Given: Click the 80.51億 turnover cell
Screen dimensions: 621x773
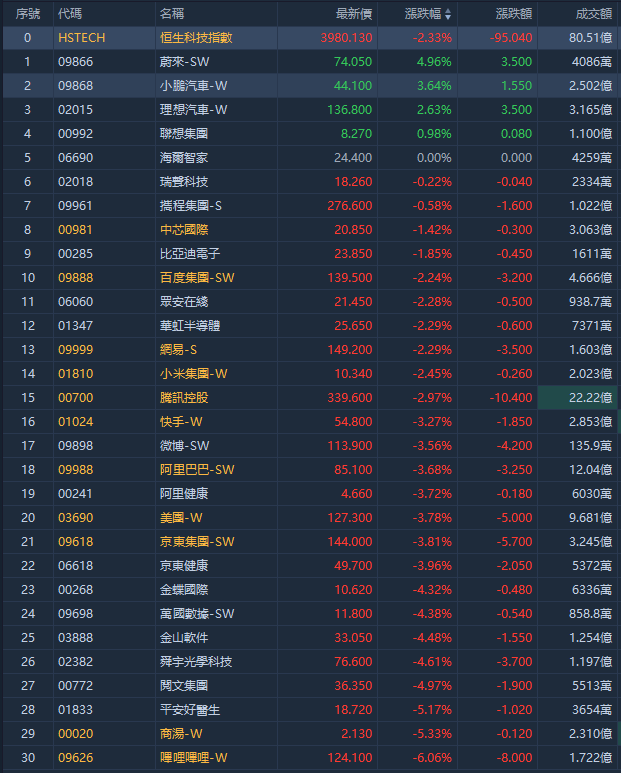Looking at the screenshot, I should point(590,38).
